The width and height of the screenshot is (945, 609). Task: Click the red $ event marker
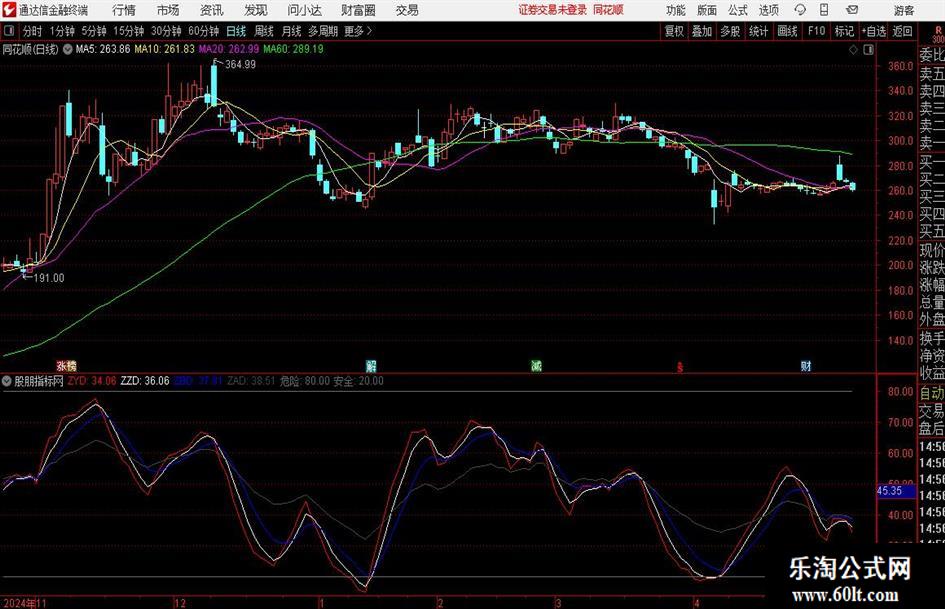680,367
